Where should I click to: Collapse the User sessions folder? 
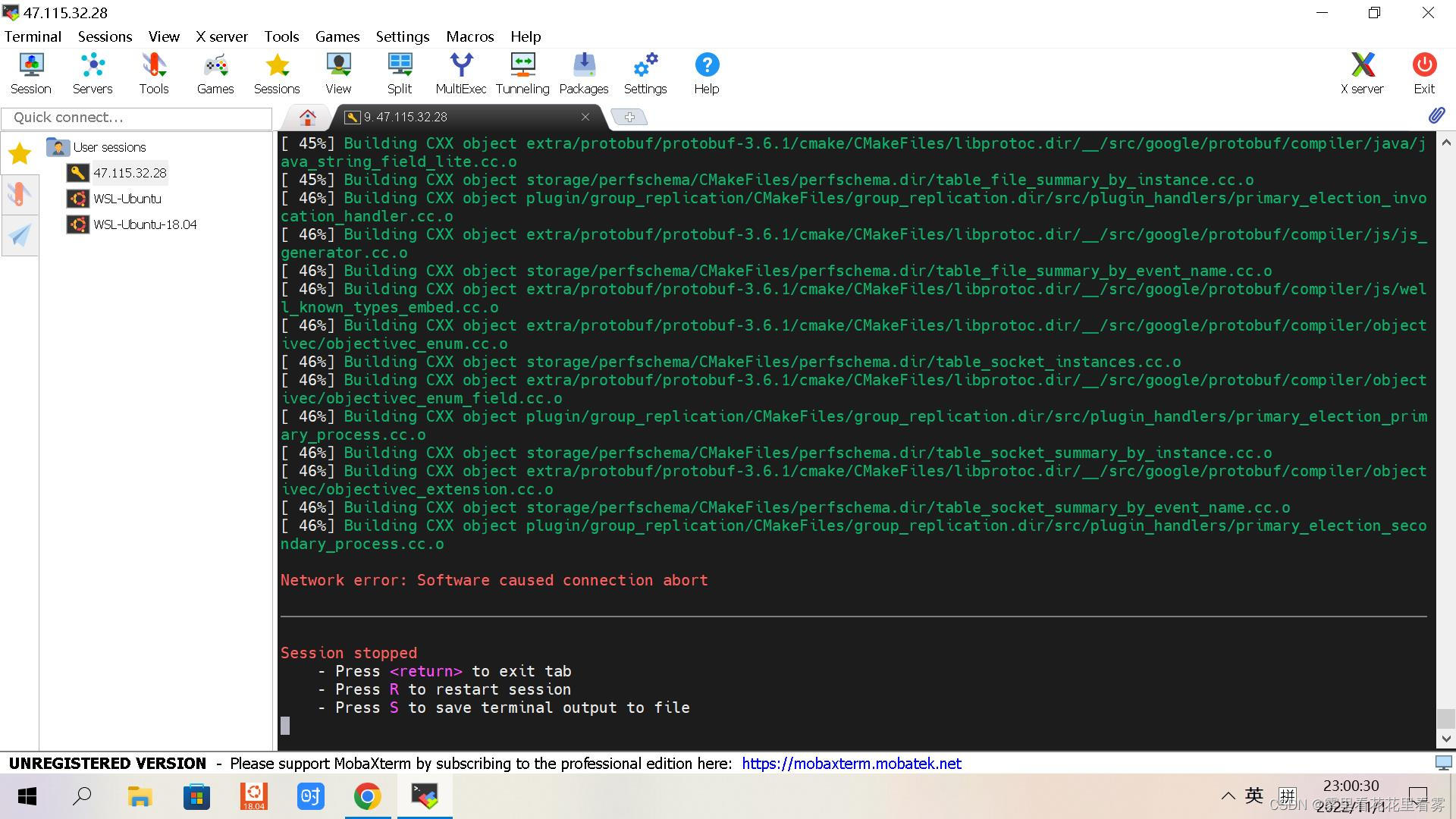[97, 147]
